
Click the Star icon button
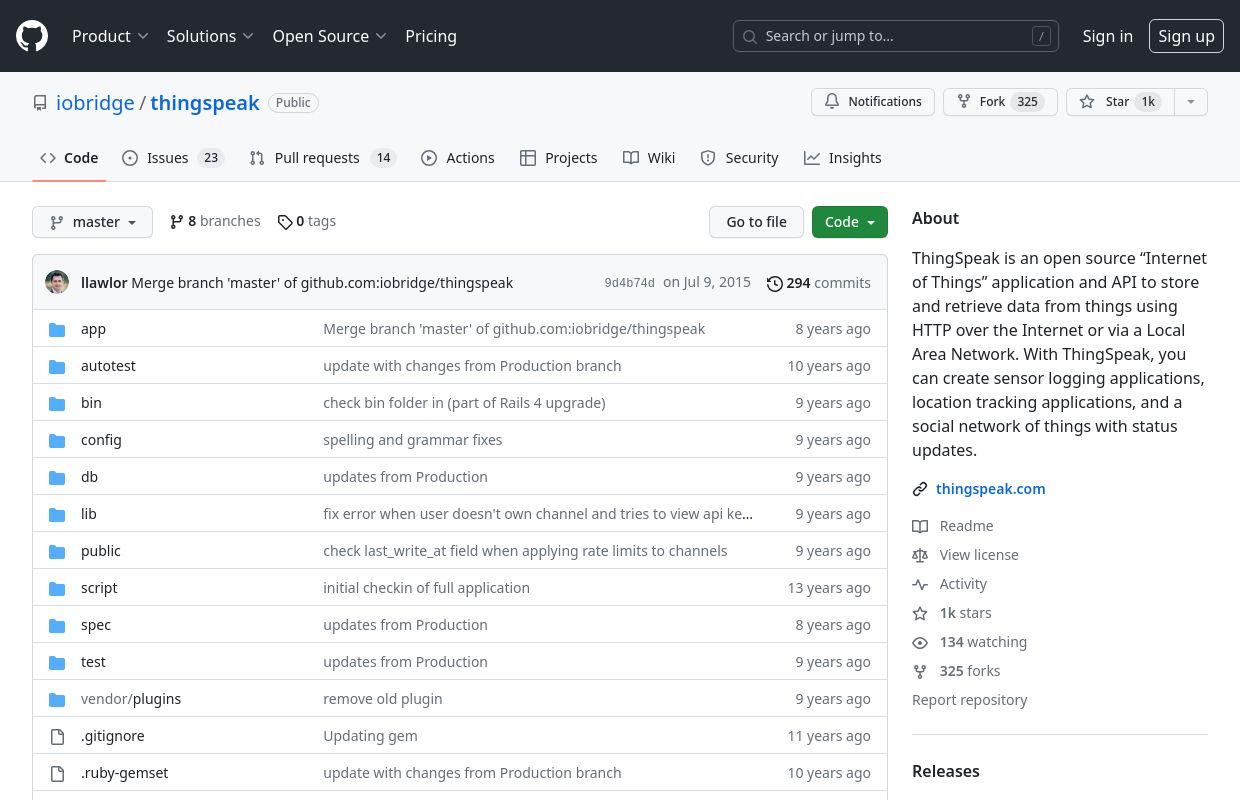[1087, 102]
